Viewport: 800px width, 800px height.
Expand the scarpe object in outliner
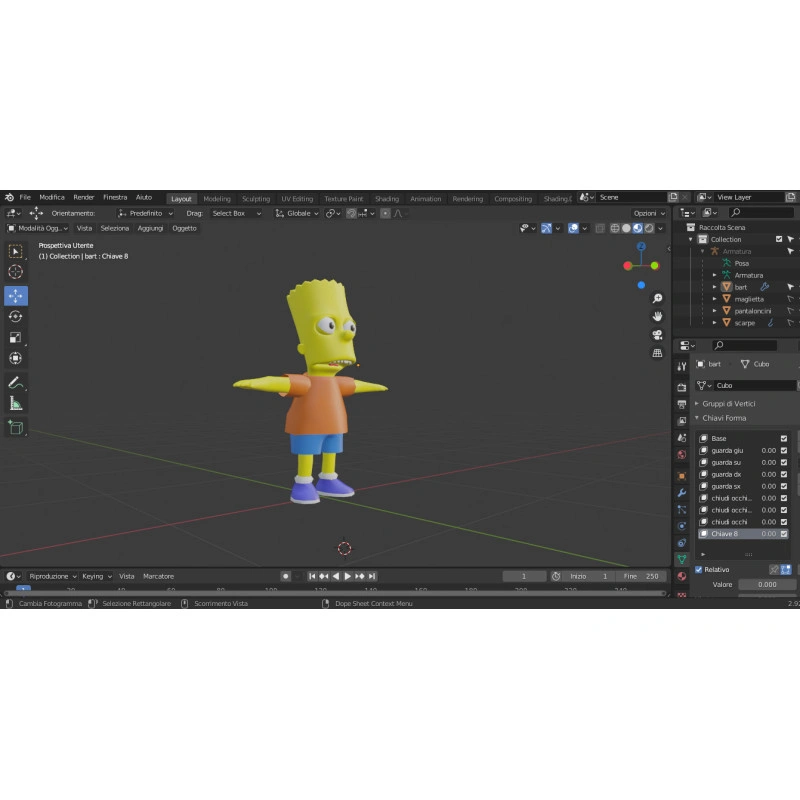click(714, 322)
